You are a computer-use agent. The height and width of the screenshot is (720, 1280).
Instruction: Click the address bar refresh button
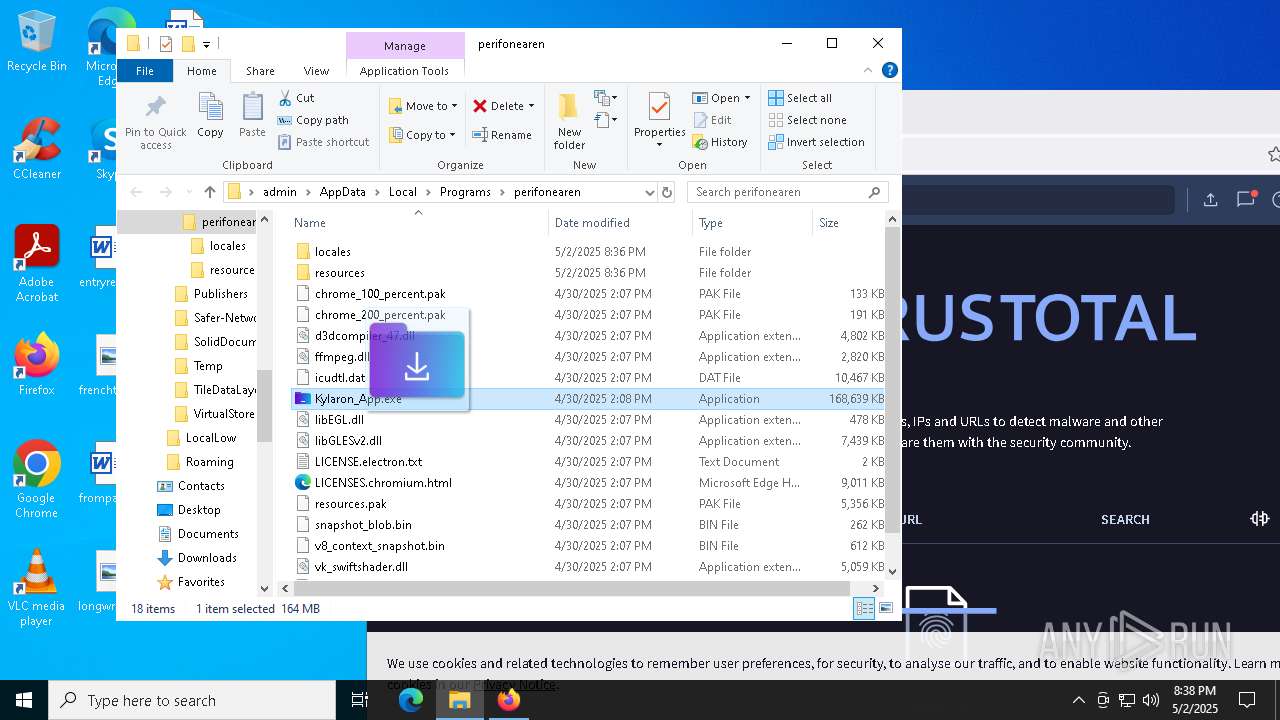click(x=667, y=192)
